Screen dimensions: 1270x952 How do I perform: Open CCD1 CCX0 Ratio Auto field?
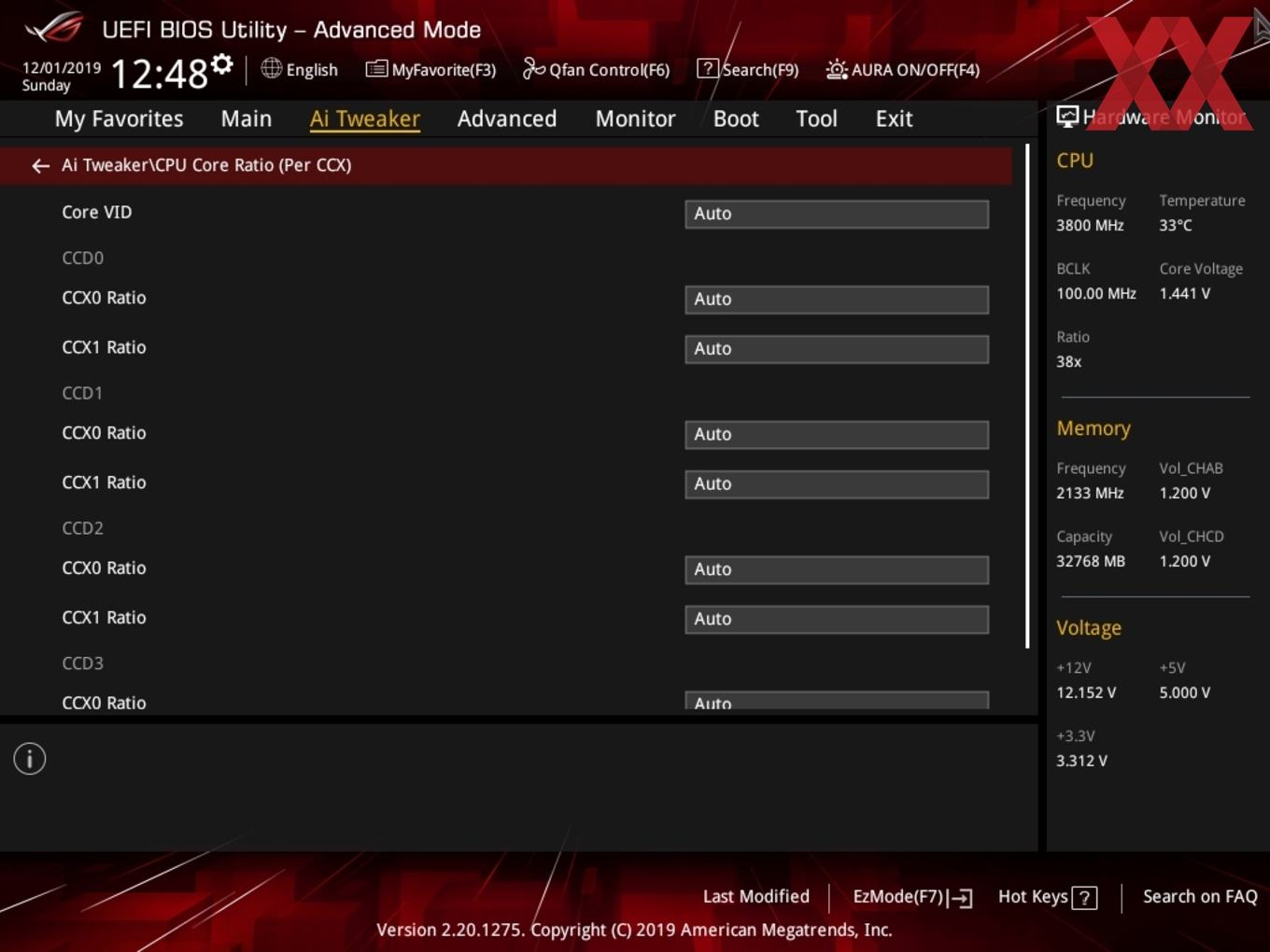(x=837, y=435)
